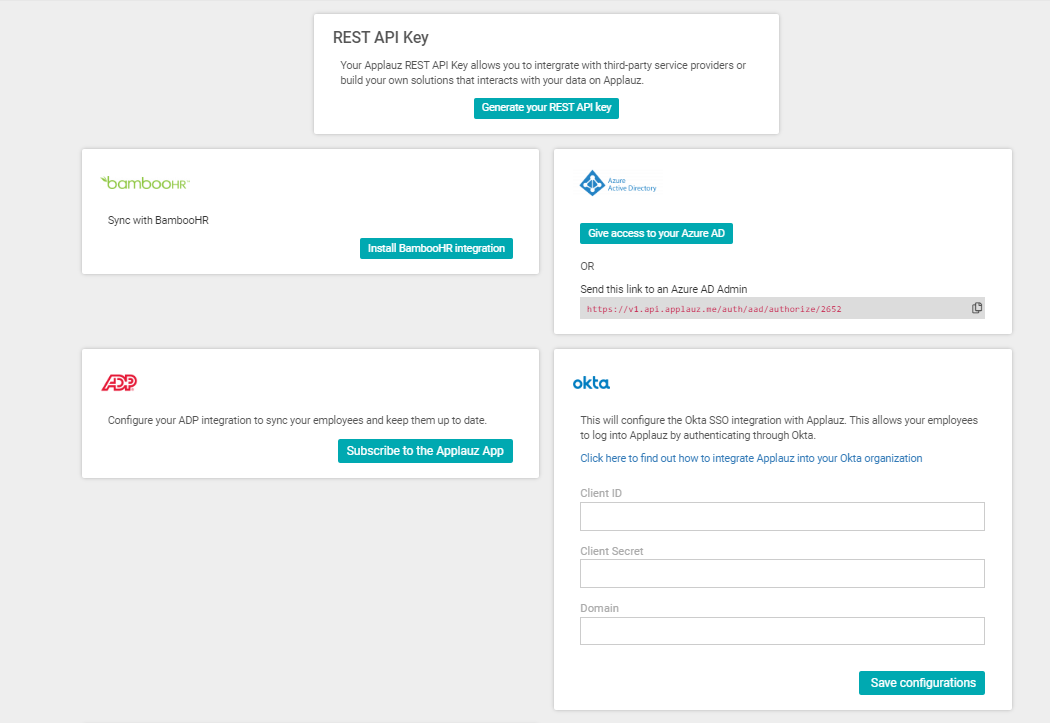Focus the Client ID input field
The image size is (1050, 723).
(x=782, y=516)
